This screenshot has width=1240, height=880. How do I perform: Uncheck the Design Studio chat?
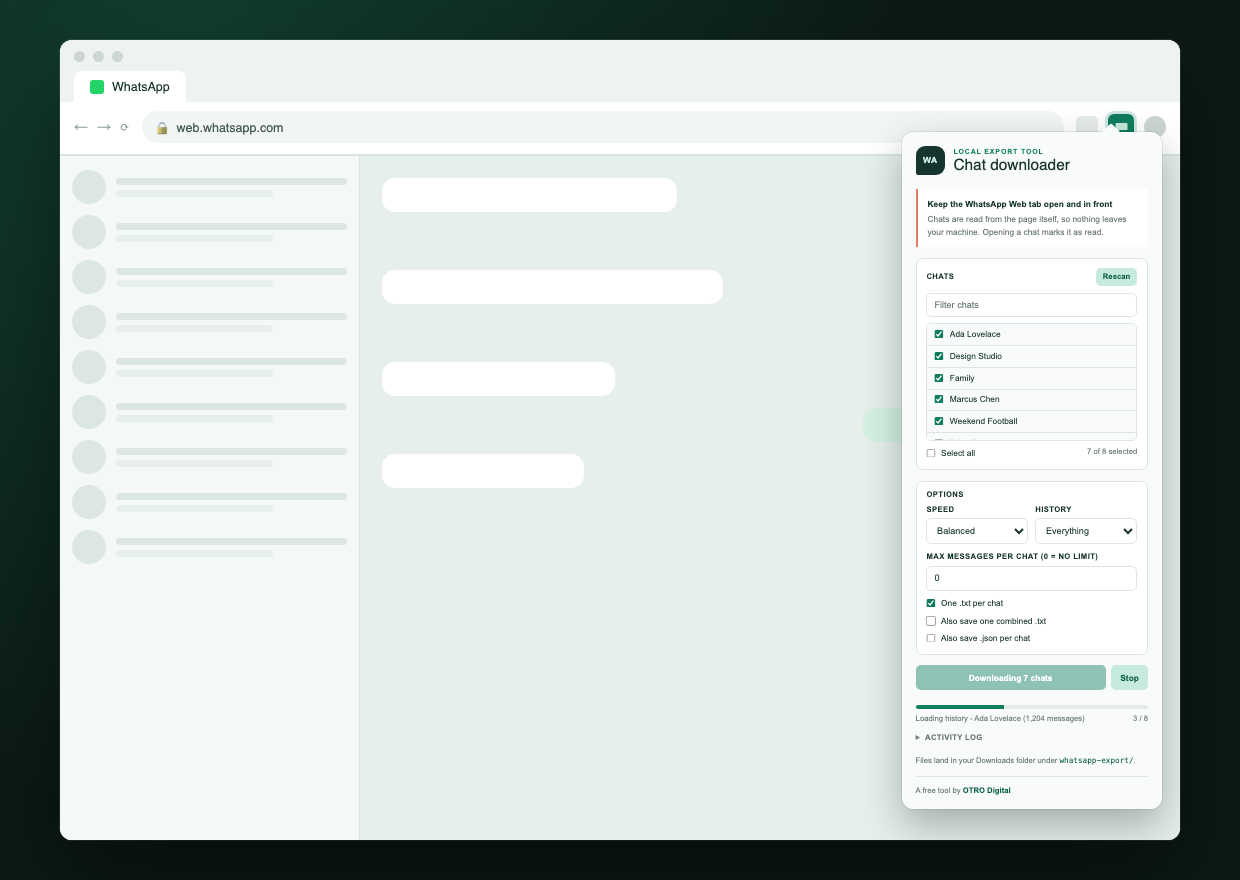(939, 356)
